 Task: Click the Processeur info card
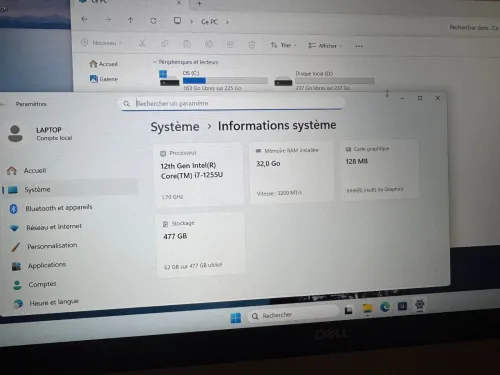[199, 174]
